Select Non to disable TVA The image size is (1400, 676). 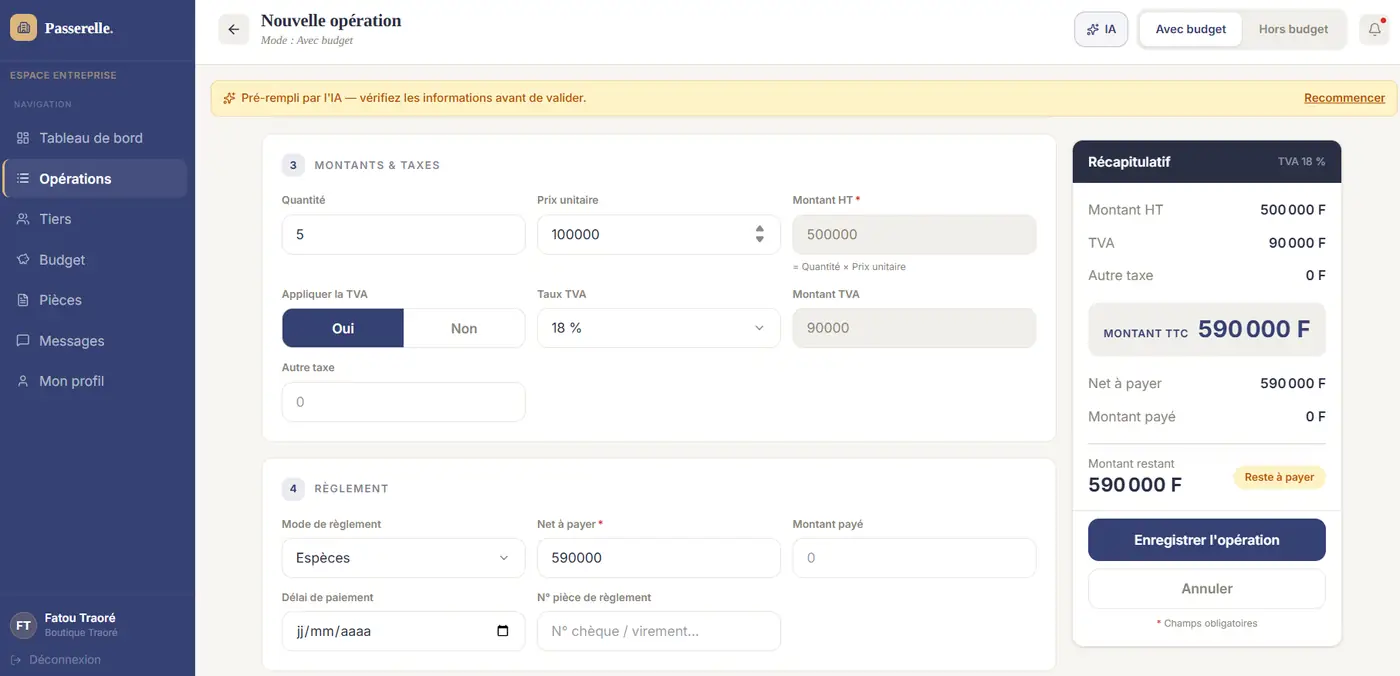tap(464, 328)
